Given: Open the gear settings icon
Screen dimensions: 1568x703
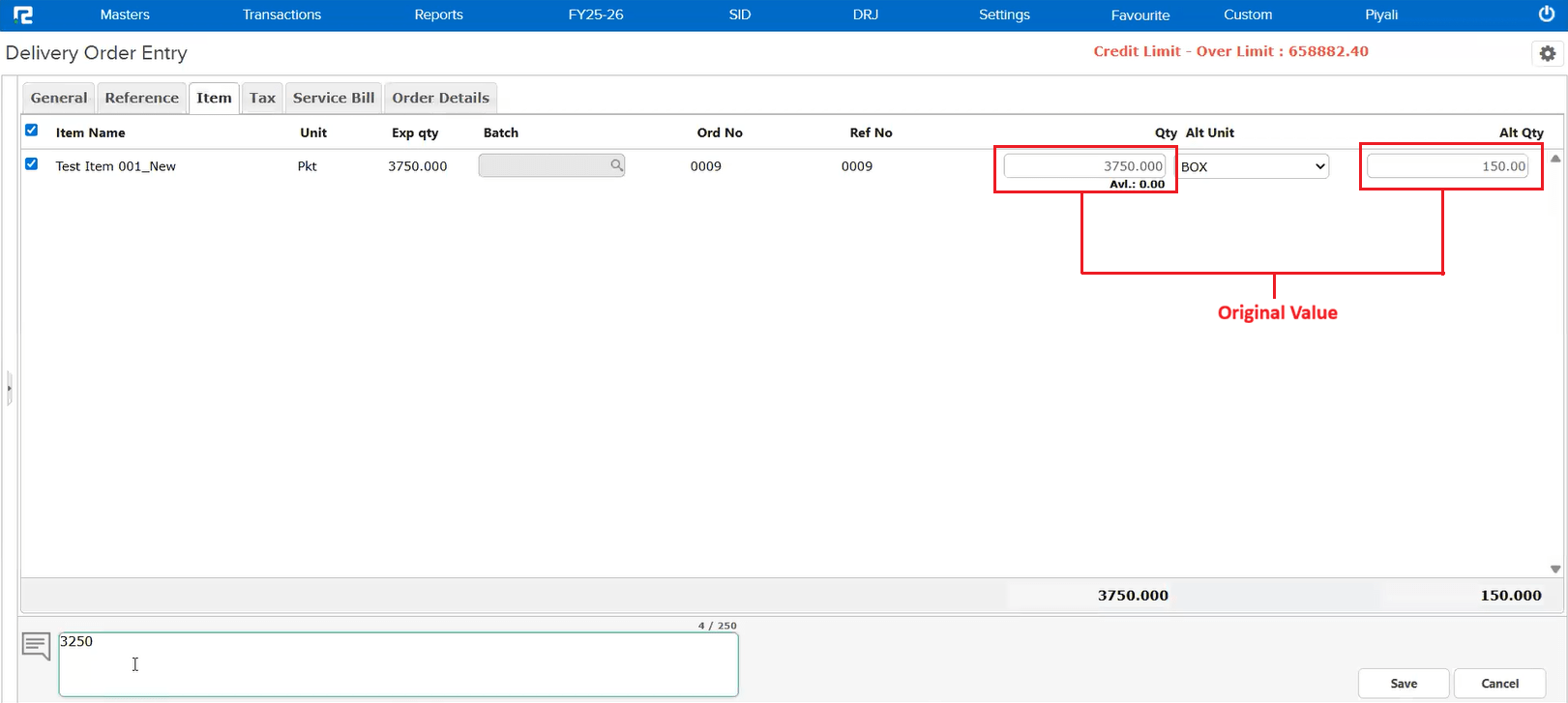Looking at the screenshot, I should (1547, 54).
